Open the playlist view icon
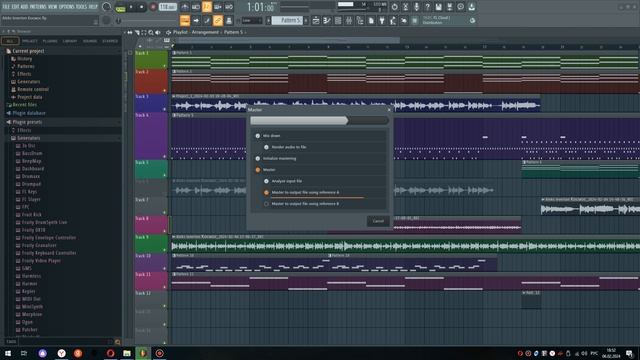The image size is (640, 360). [316, 20]
